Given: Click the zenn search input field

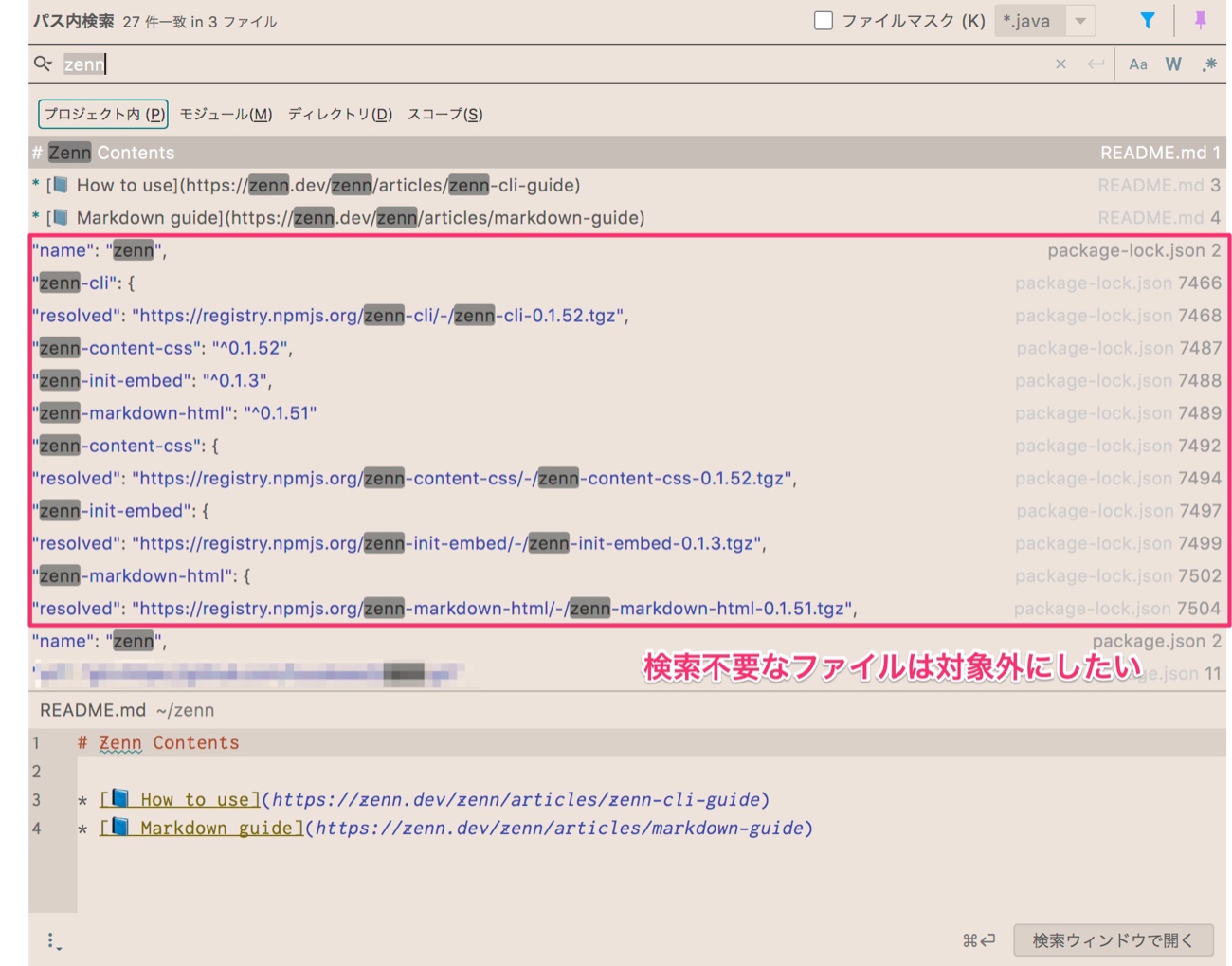Looking at the screenshot, I should (550, 64).
